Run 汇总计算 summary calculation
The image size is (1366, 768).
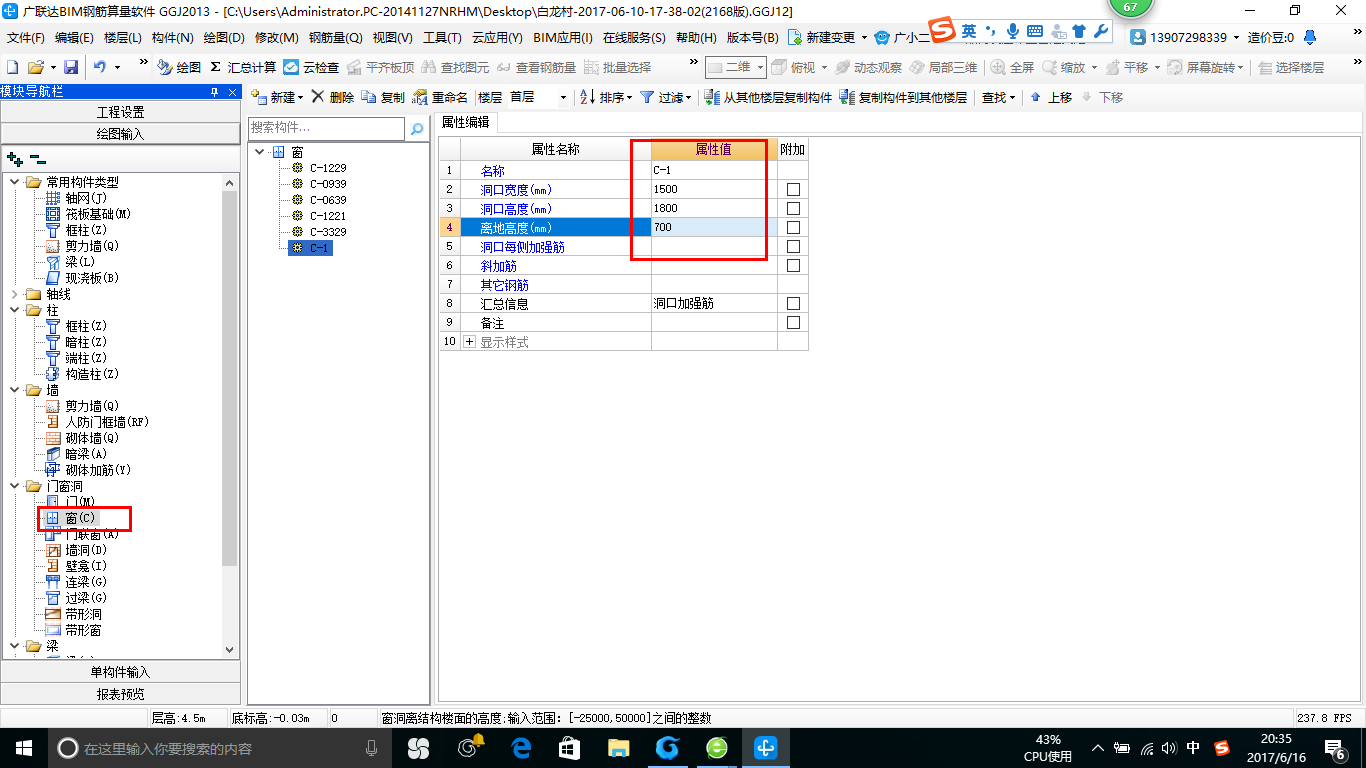(243, 67)
